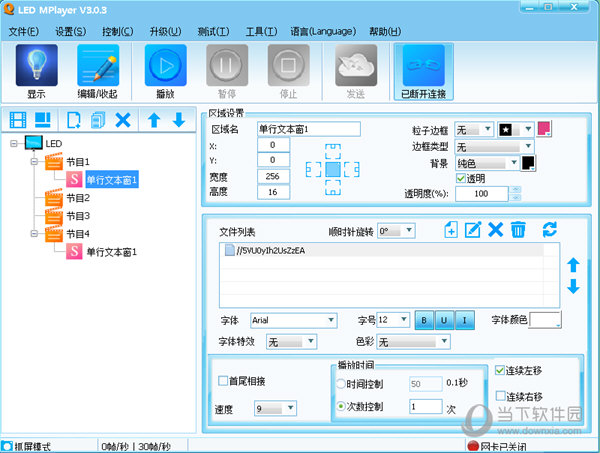Click the 停止 stop icon
600x453 pixels.
(x=289, y=65)
